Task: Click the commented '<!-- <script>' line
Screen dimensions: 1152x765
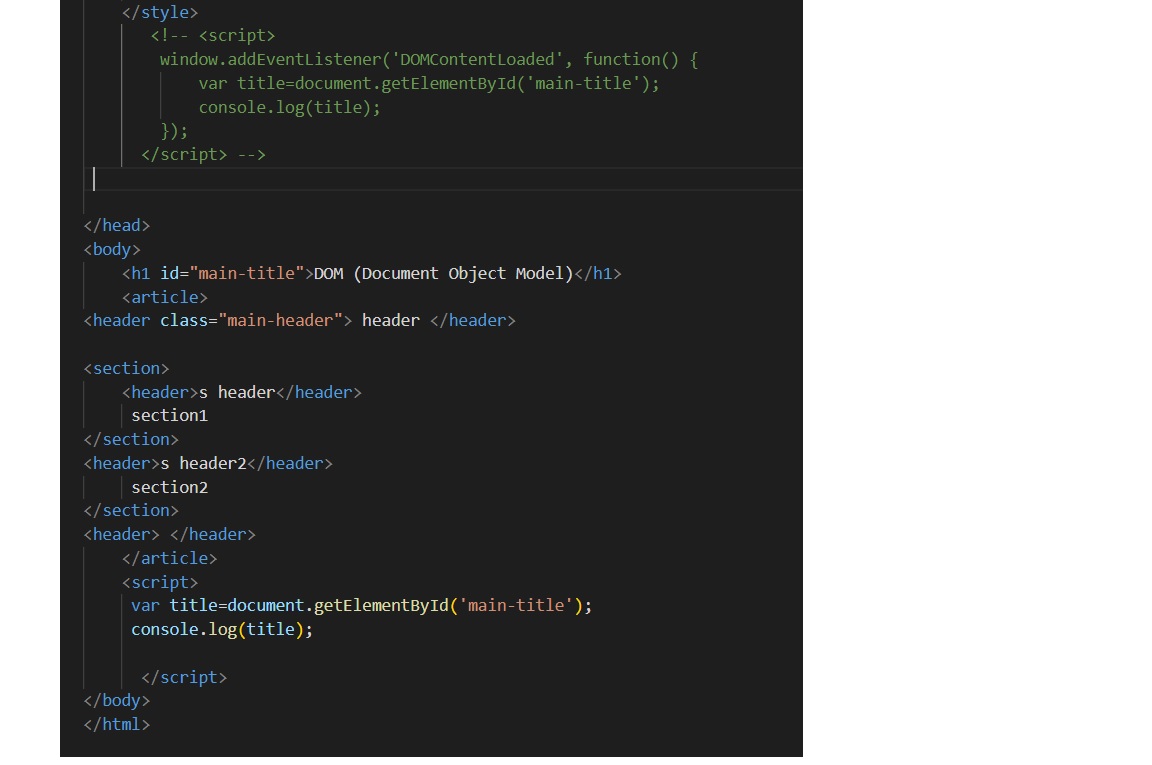Action: coord(212,36)
